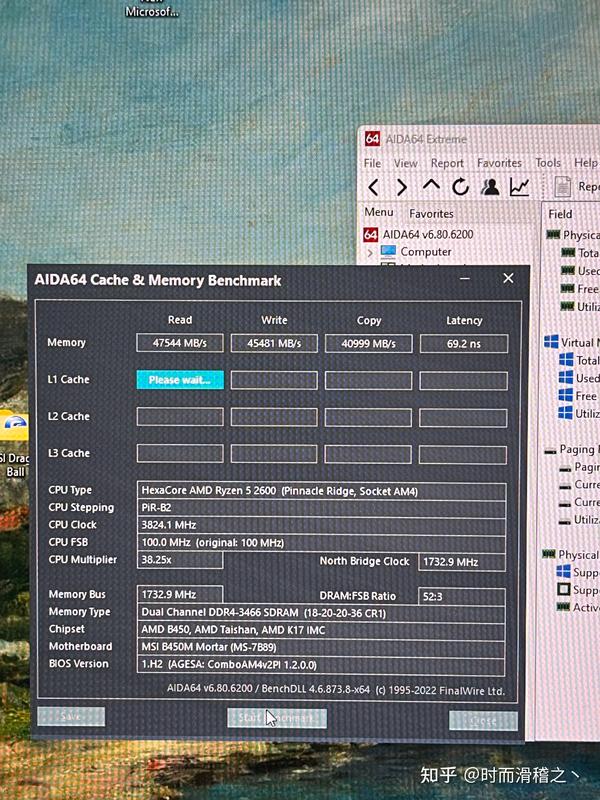The width and height of the screenshot is (600, 800).
Task: Click the AIDA64 Extreme title bar logo
Action: [372, 138]
